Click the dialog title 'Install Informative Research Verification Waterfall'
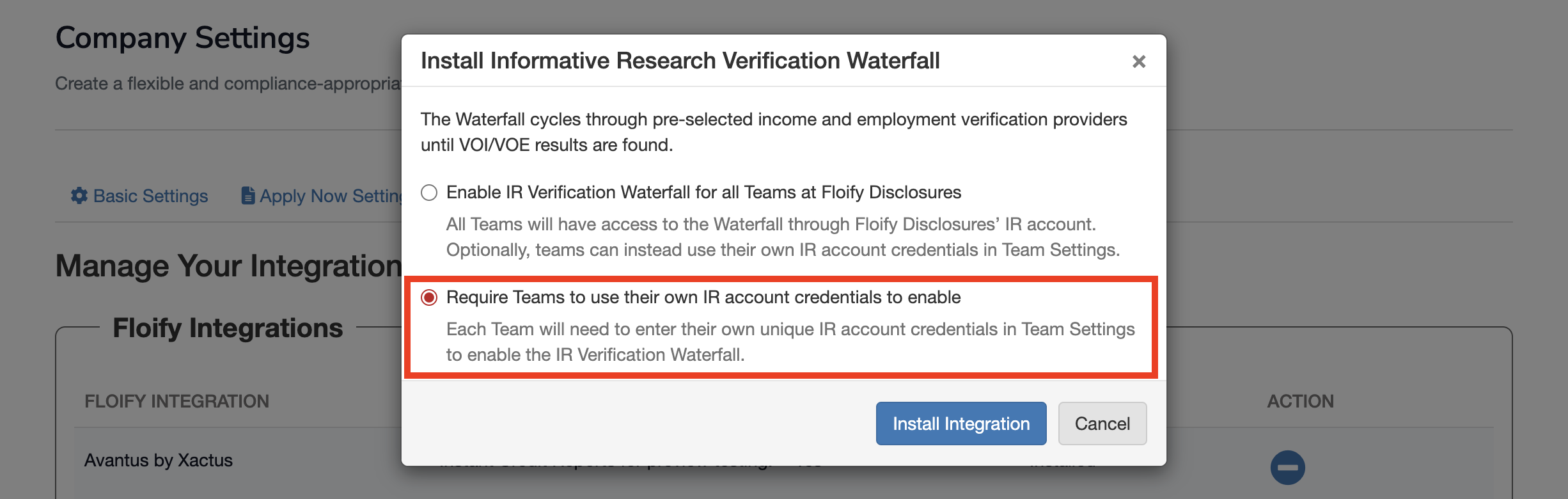 click(x=680, y=61)
